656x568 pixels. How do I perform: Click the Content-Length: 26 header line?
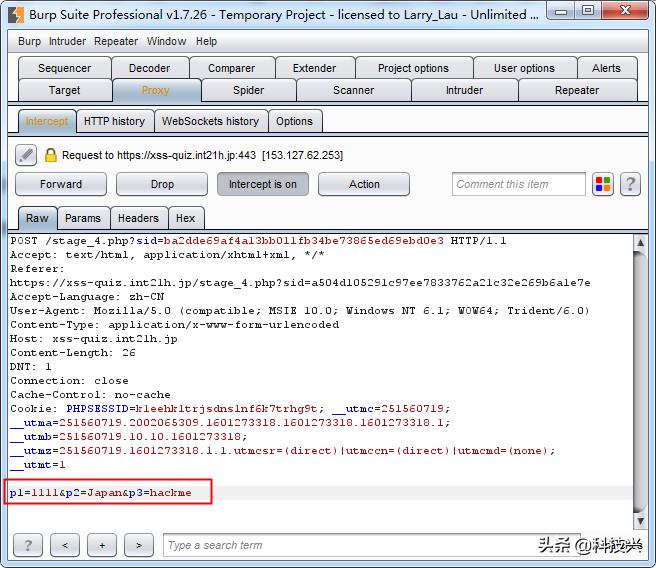click(x=73, y=353)
